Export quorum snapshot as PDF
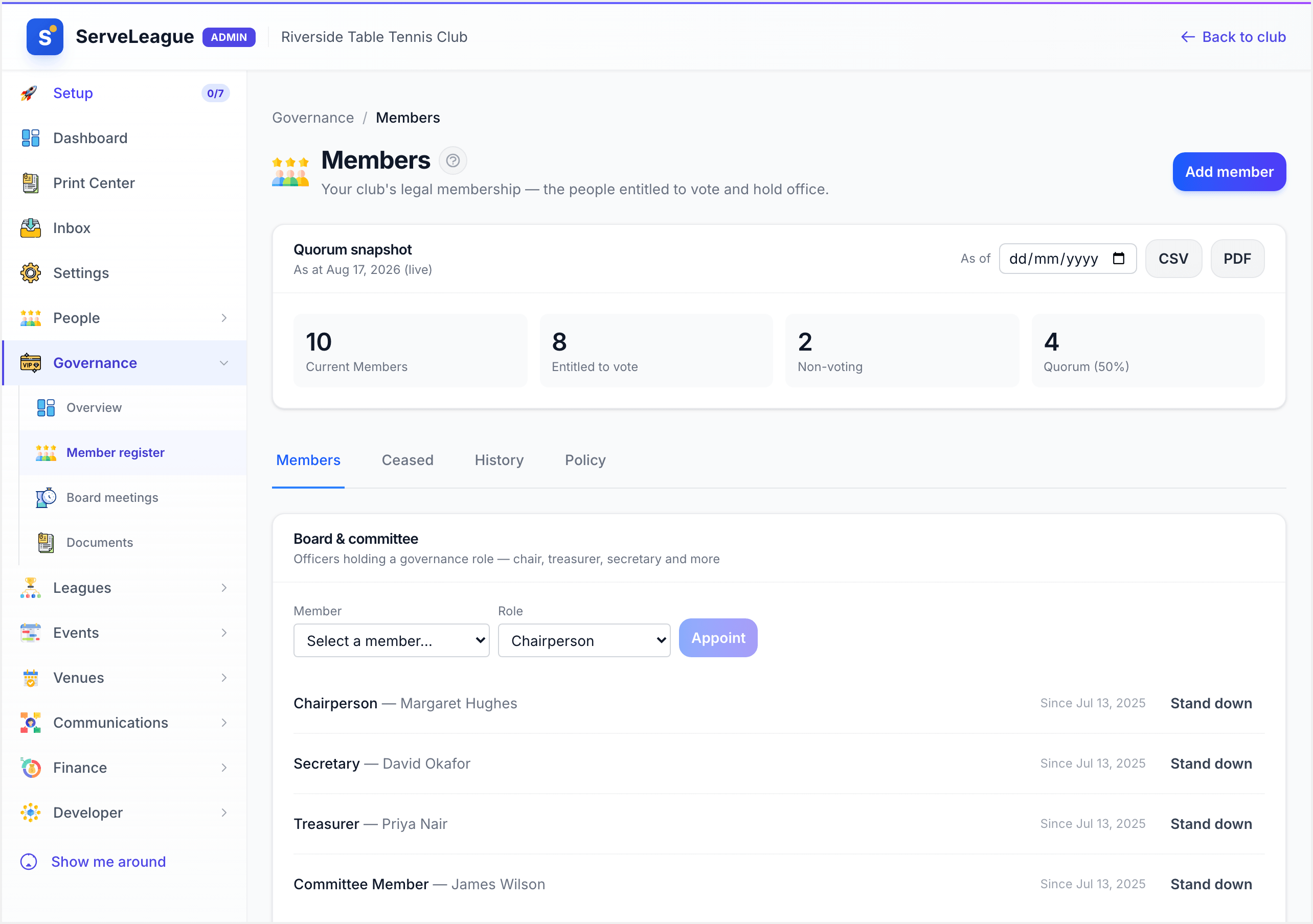 (1237, 259)
